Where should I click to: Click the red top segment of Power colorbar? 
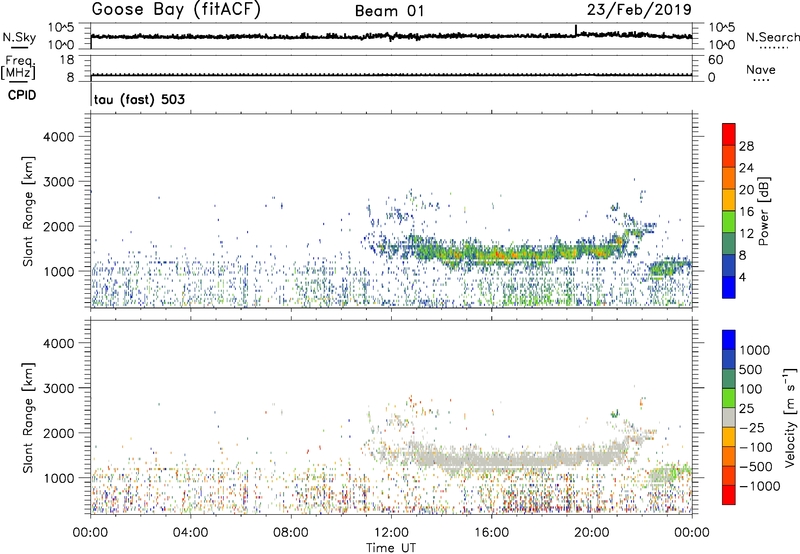tap(729, 134)
